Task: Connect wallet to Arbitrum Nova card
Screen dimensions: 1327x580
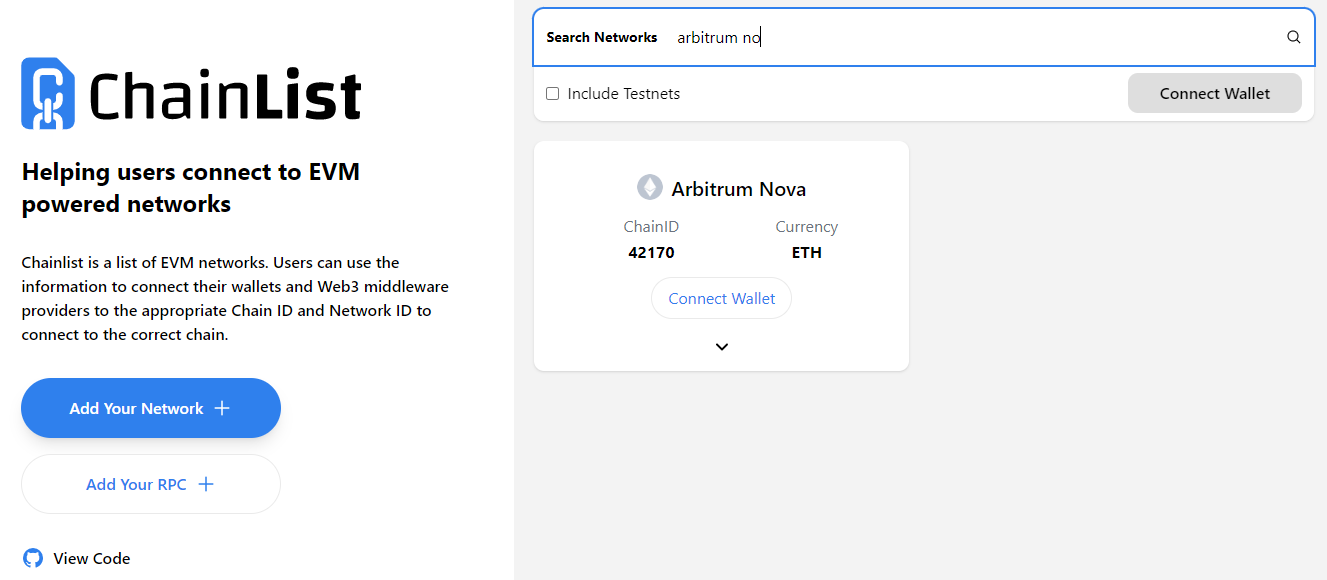Action: pyautogui.click(x=721, y=298)
